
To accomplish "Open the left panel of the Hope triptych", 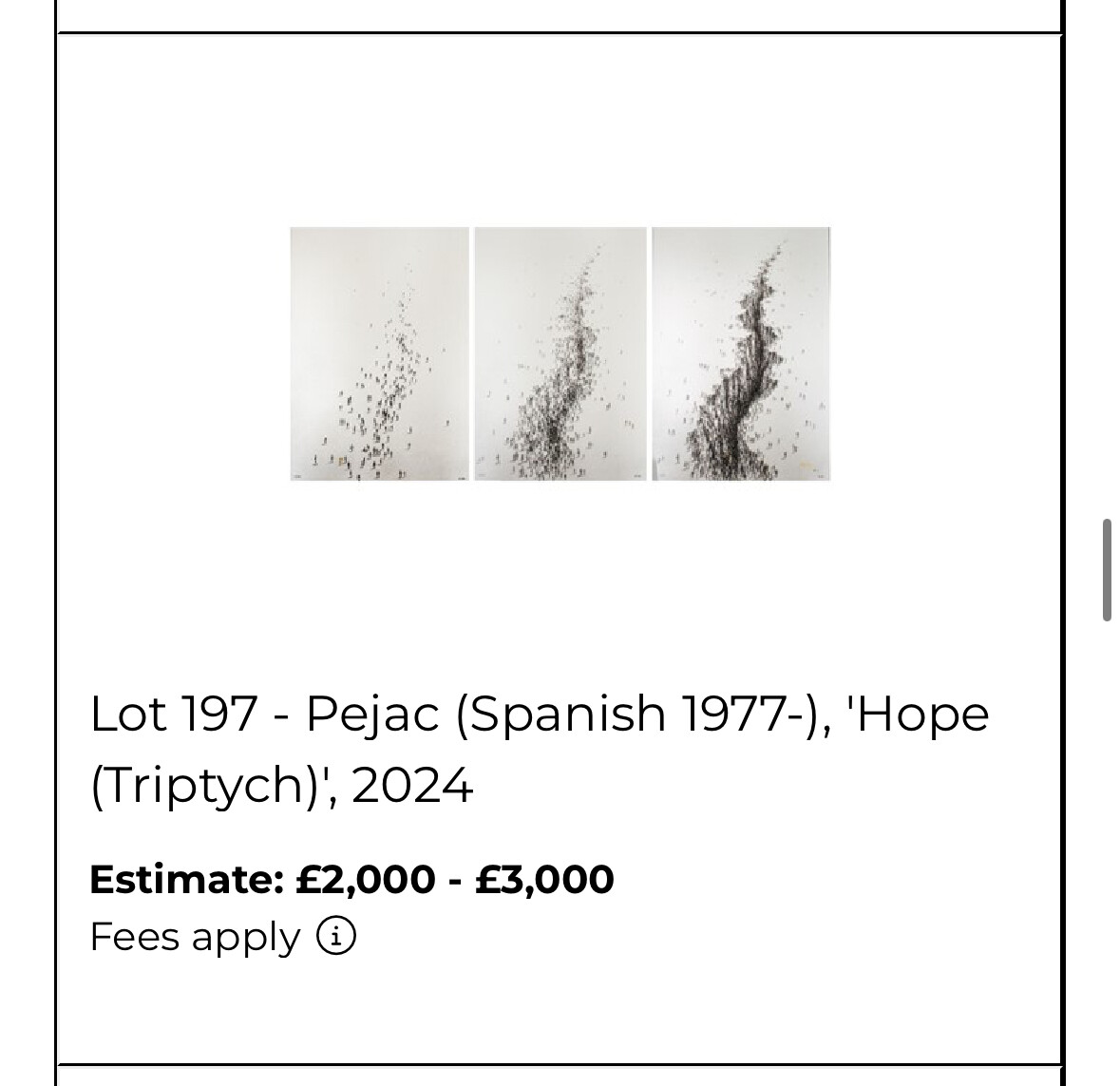I will (379, 353).
